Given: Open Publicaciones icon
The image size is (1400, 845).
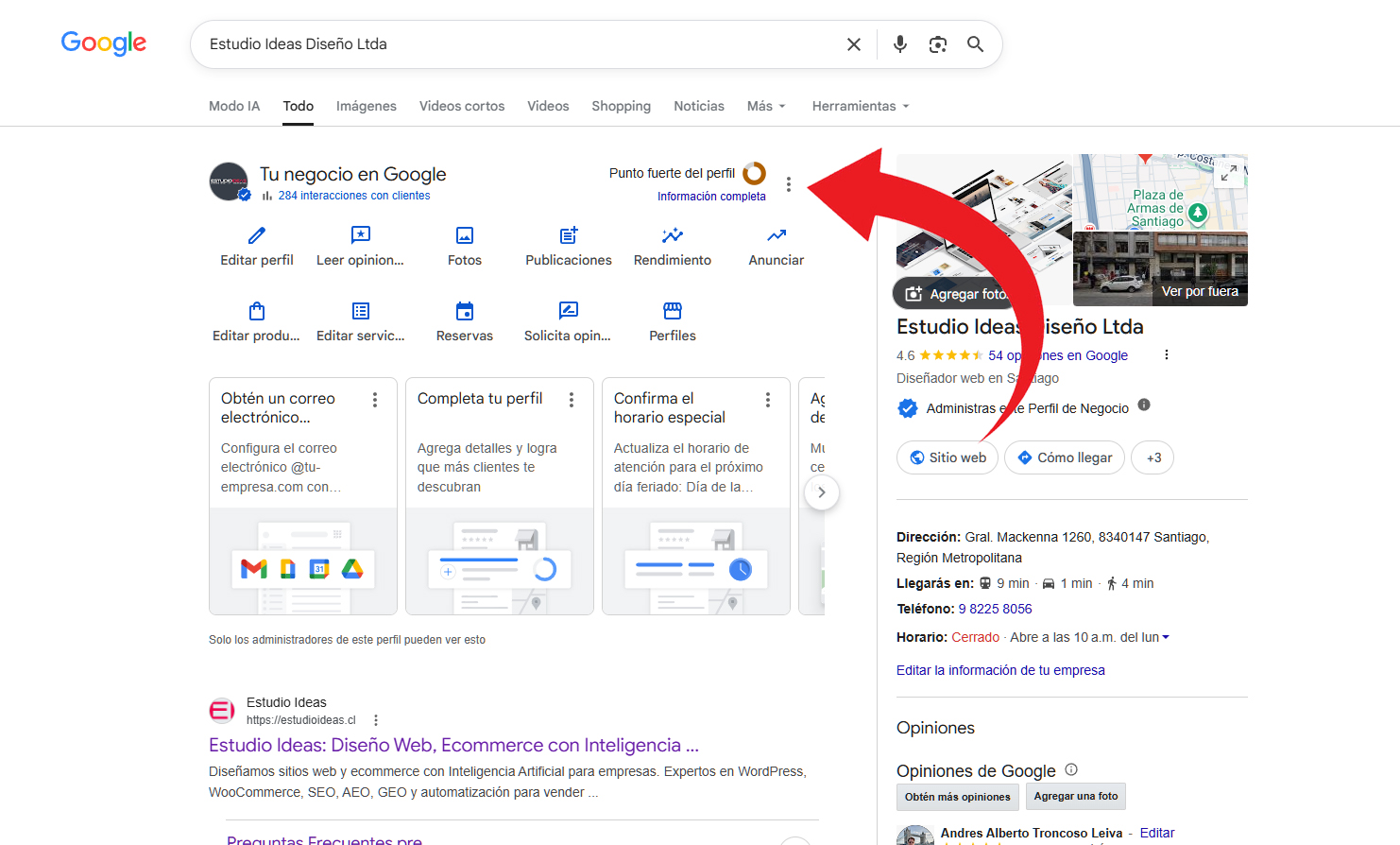Looking at the screenshot, I should (x=569, y=235).
